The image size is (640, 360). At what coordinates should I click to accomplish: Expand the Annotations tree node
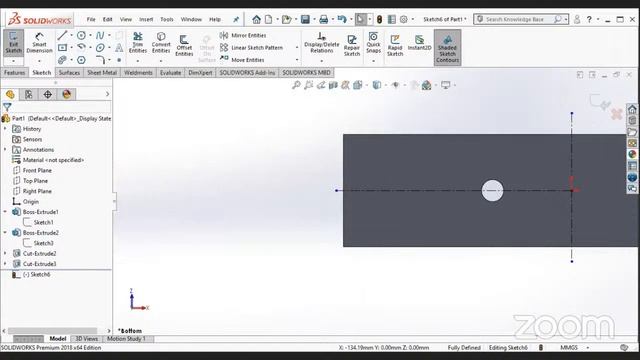pyautogui.click(x=5, y=149)
